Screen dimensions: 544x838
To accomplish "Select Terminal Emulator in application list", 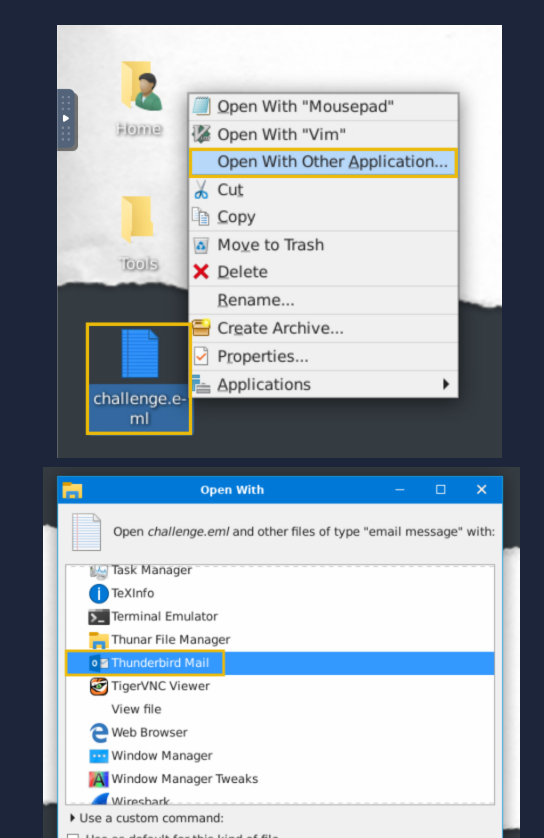I will (280, 617).
